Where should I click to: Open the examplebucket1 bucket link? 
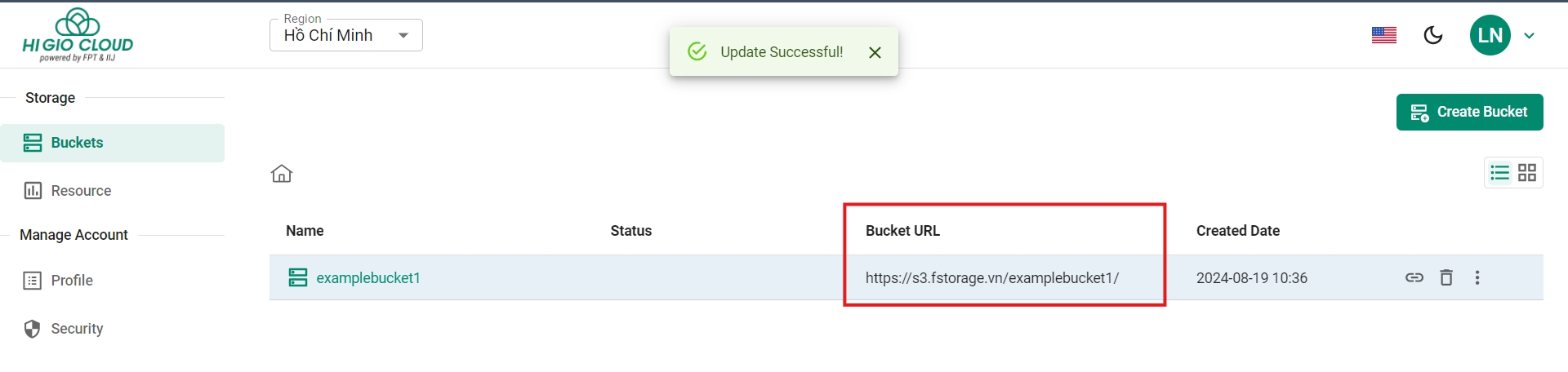(x=368, y=278)
